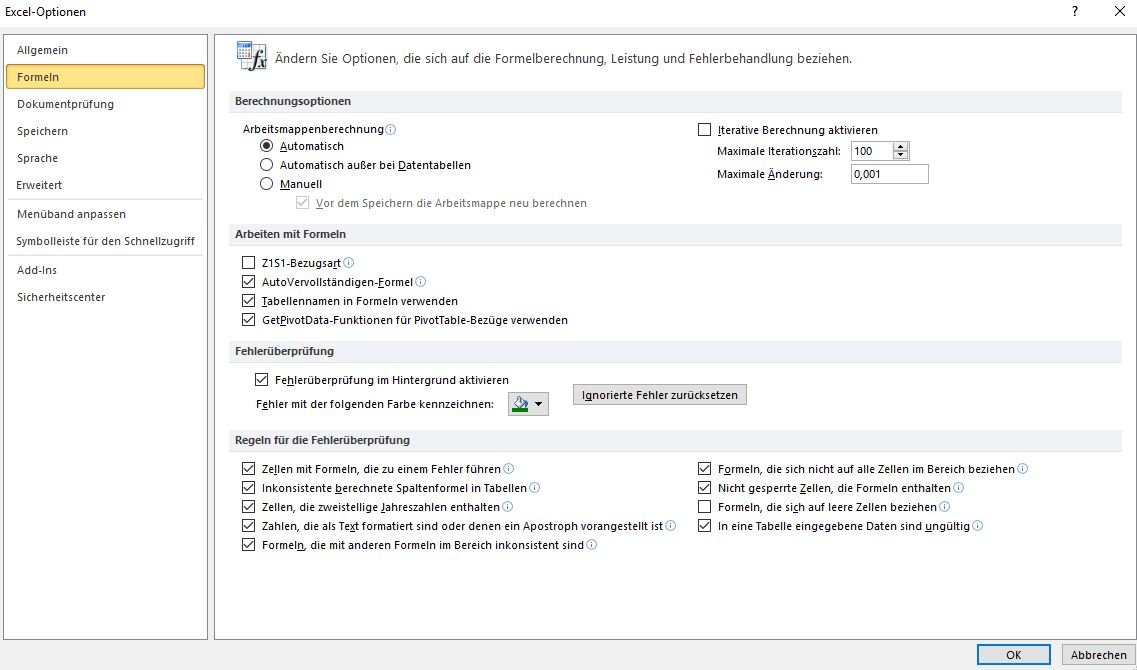Open the Allgemein options category
Image resolution: width=1137 pixels, height=670 pixels.
[x=105, y=50]
